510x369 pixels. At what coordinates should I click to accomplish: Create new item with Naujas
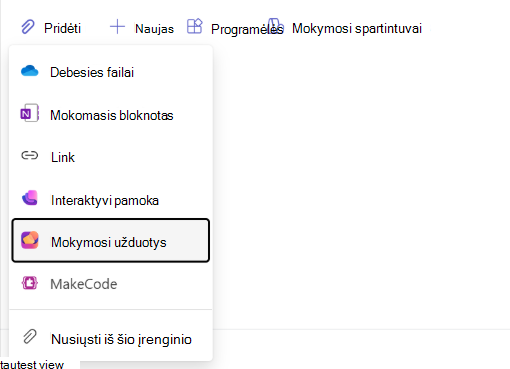point(154,29)
